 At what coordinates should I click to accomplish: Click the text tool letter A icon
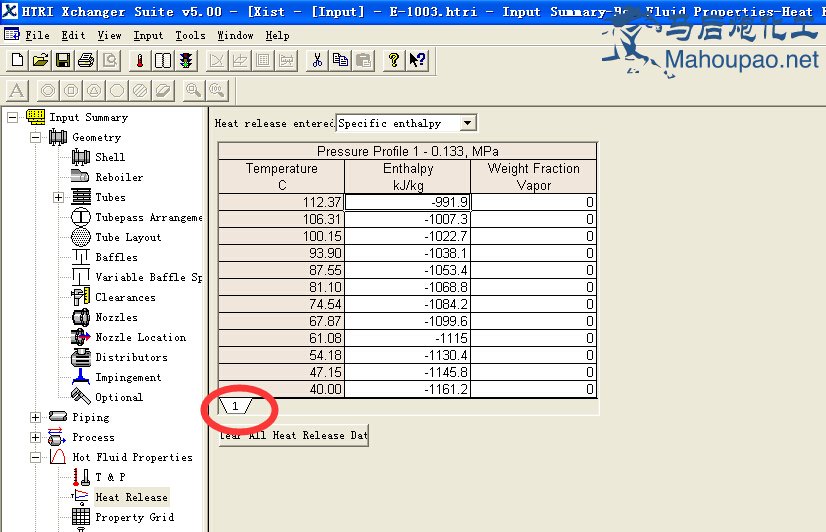coord(17,91)
